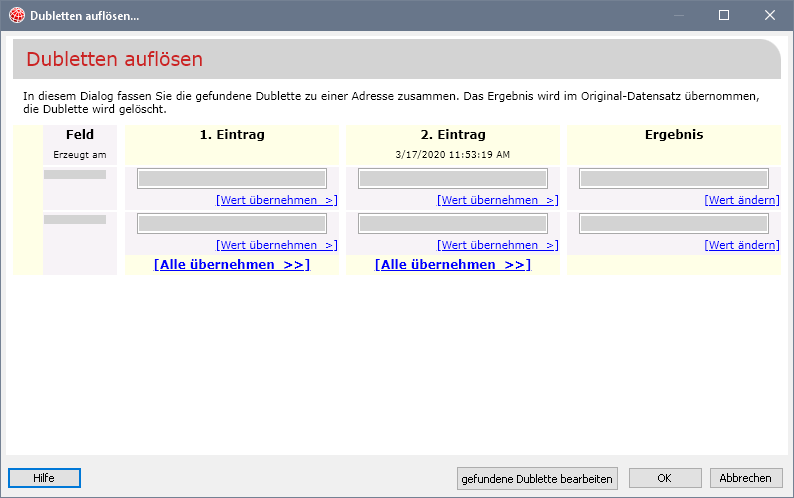Viewport: 794px width, 498px height.
Task: Click first-row Wert ändern link in Ergebnis
Action: pos(742,200)
